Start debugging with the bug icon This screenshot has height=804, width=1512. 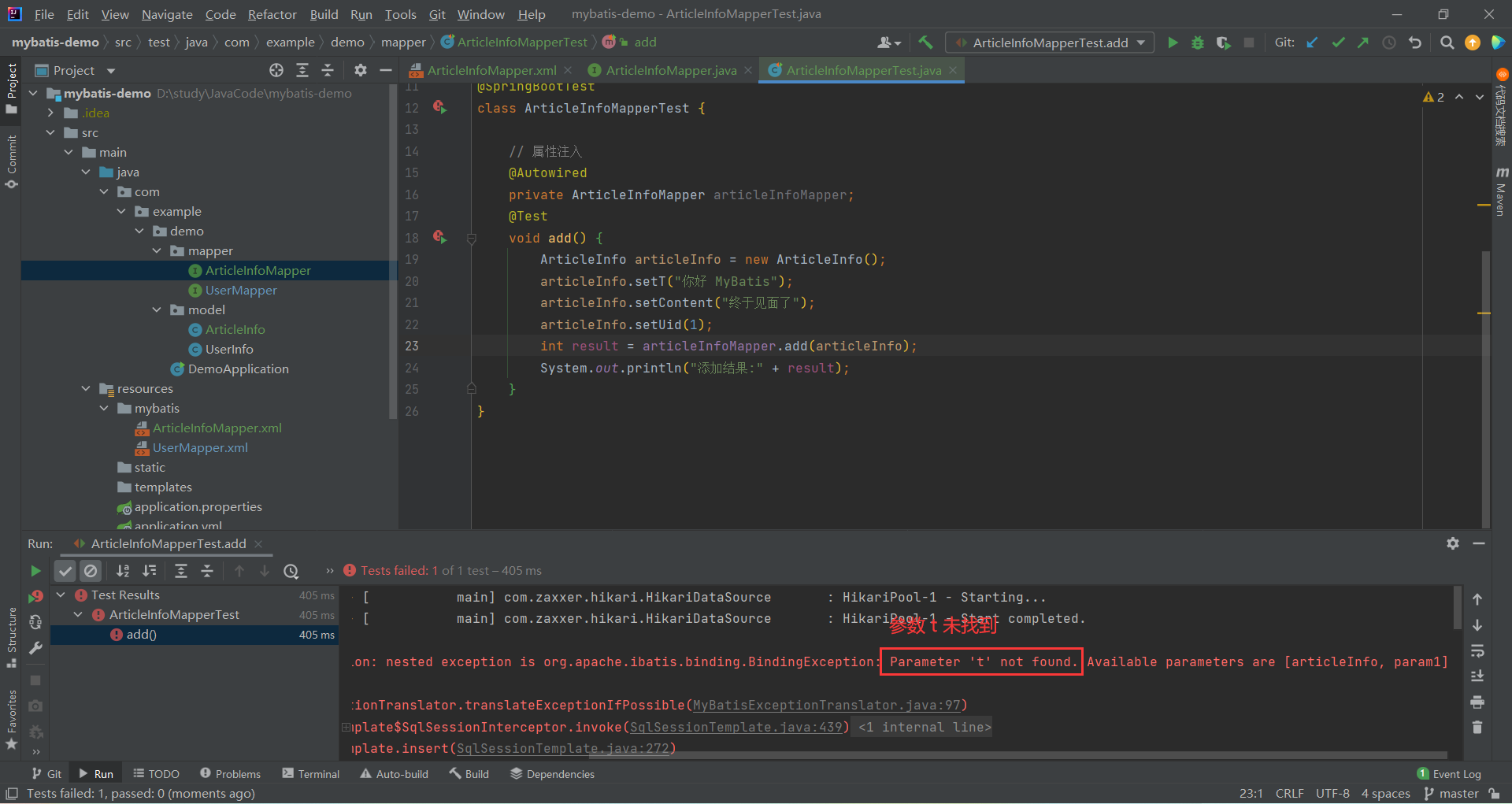[1198, 43]
